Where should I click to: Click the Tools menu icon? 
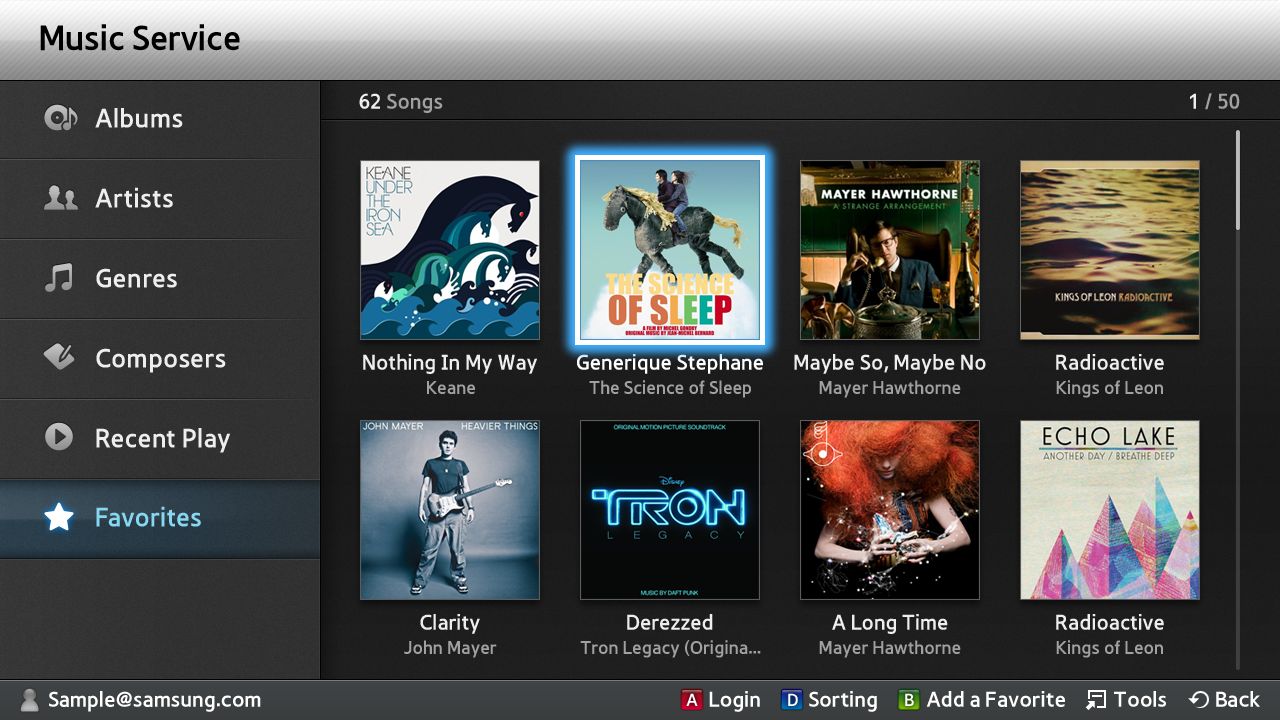pos(1096,700)
